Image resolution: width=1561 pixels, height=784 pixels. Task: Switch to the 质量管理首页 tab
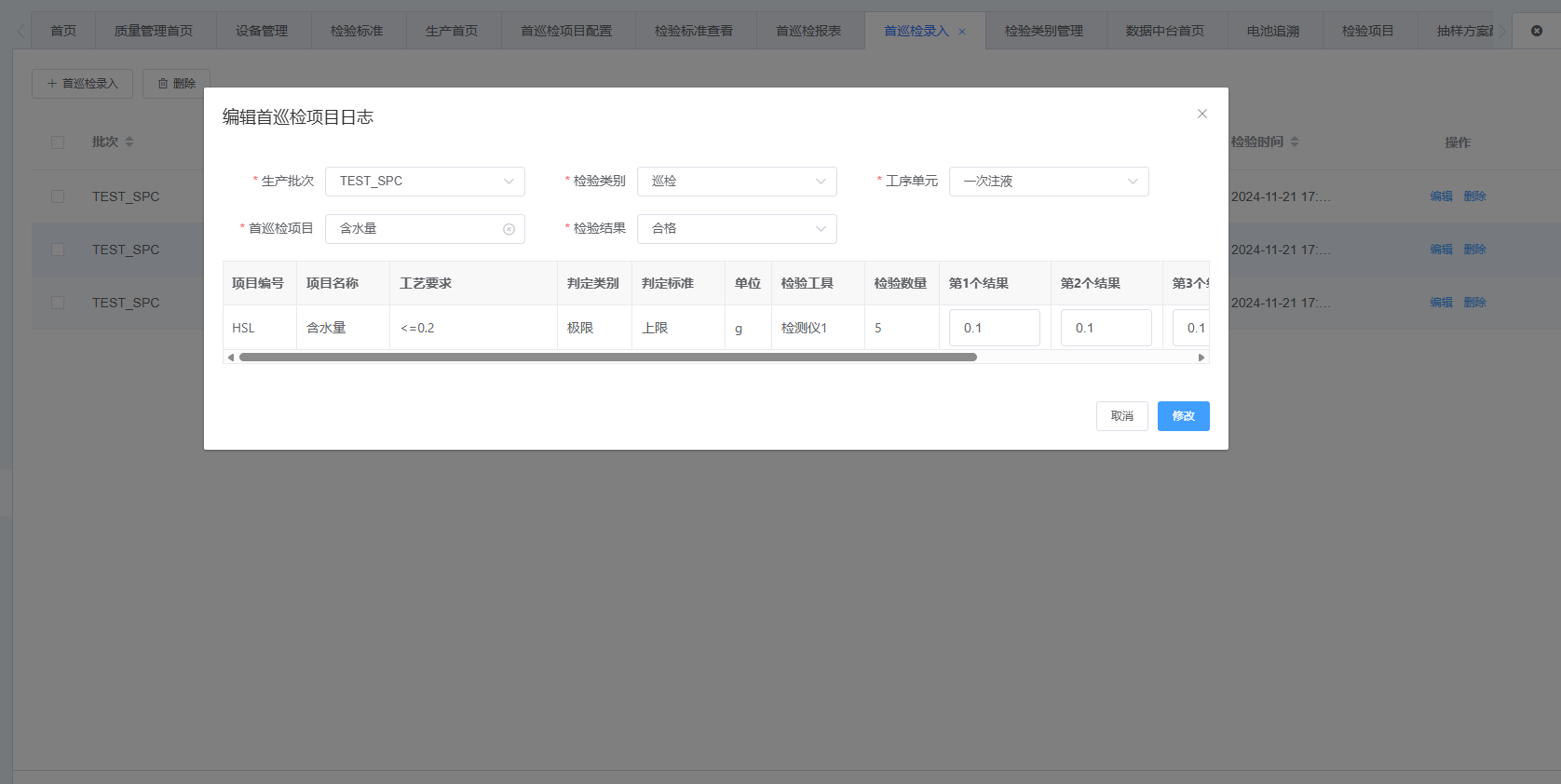tap(154, 31)
